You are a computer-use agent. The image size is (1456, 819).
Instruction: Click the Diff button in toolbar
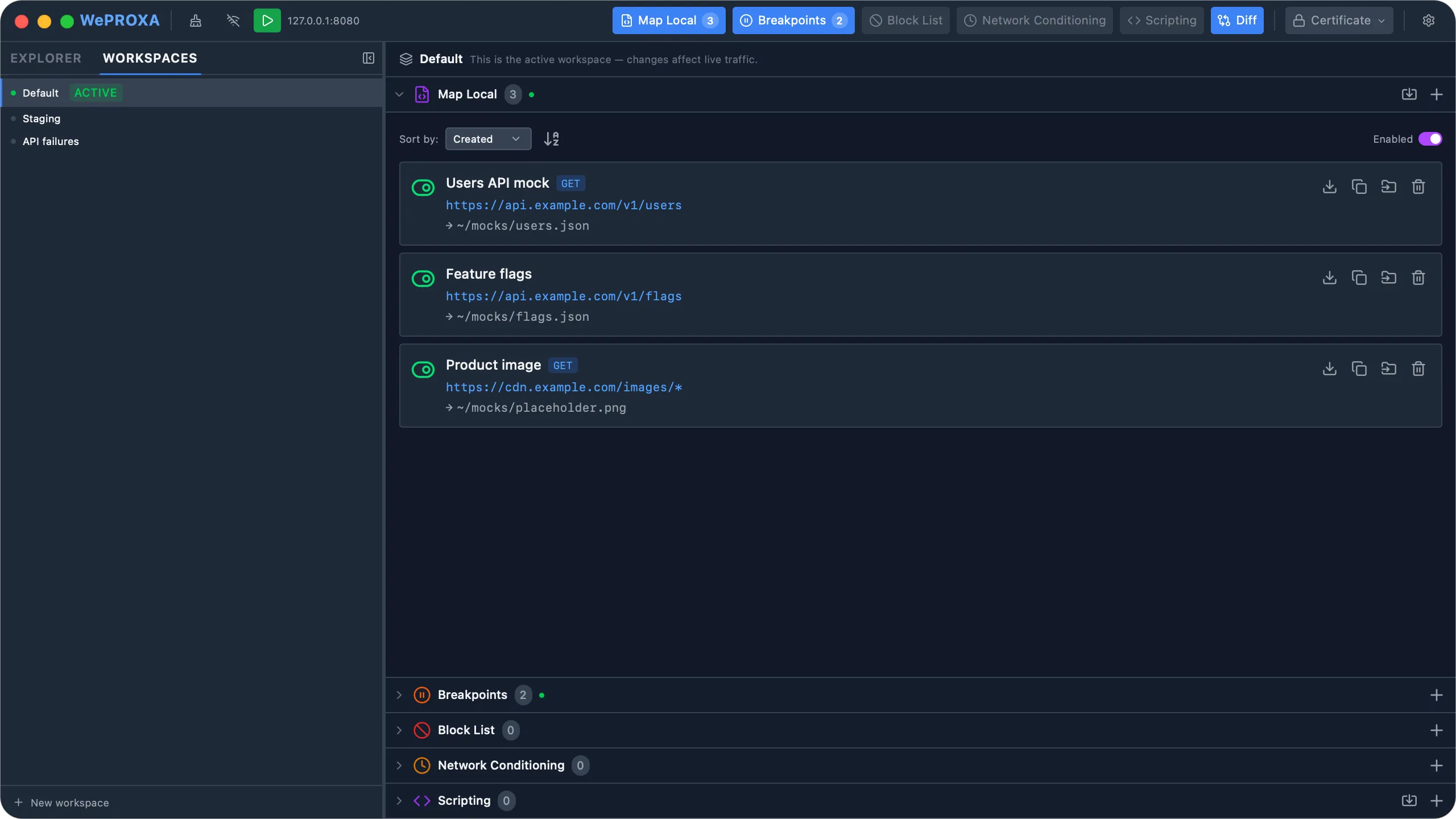tap(1236, 20)
